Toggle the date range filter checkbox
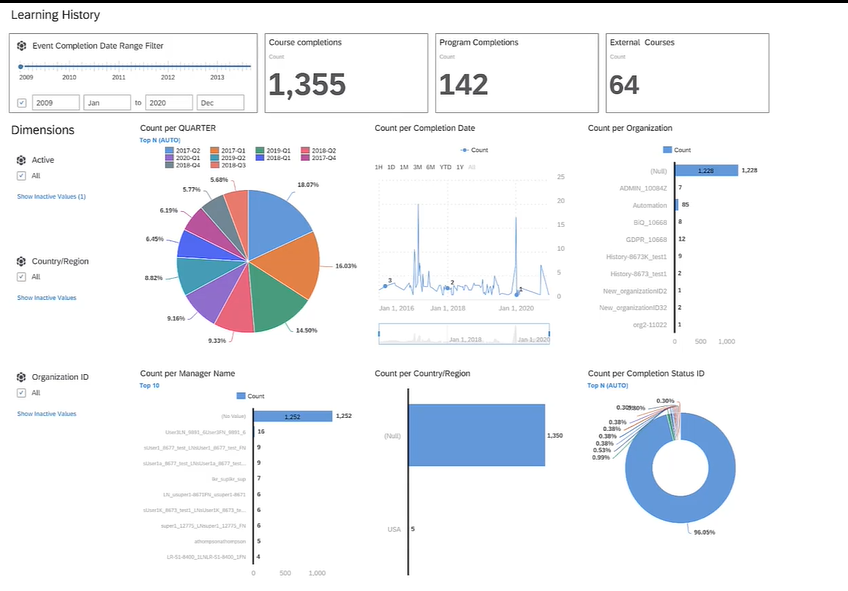Image resolution: width=848 pixels, height=591 pixels. pos(22,103)
